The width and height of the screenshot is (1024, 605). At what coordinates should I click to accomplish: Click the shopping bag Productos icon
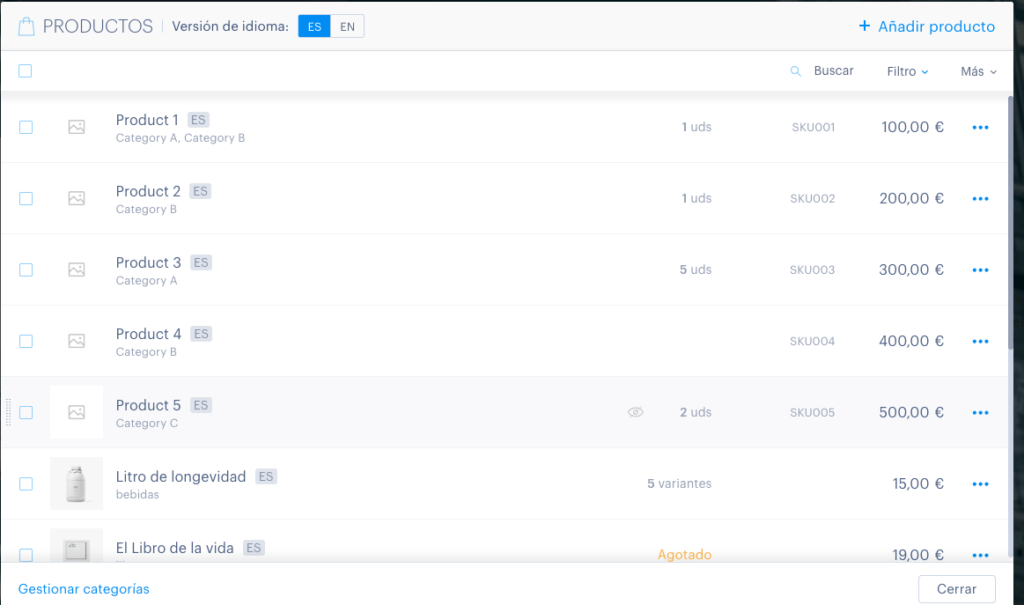(x=26, y=26)
